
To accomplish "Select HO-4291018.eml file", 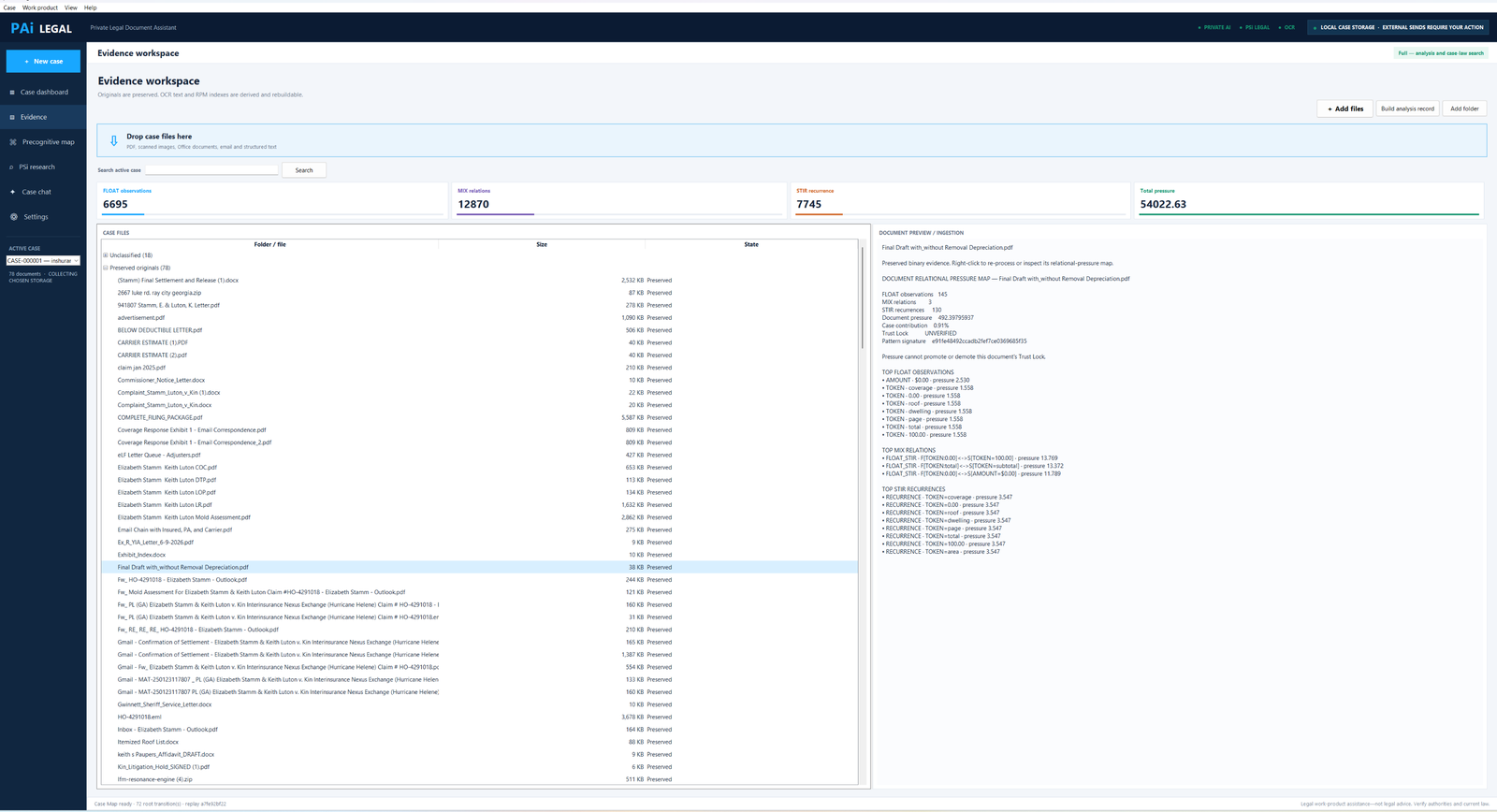I will point(479,717).
